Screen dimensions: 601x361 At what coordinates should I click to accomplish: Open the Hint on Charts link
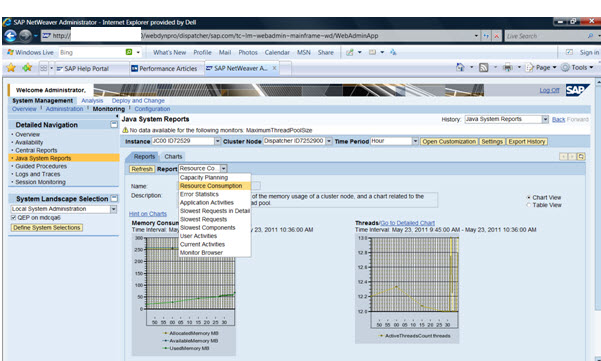point(148,214)
